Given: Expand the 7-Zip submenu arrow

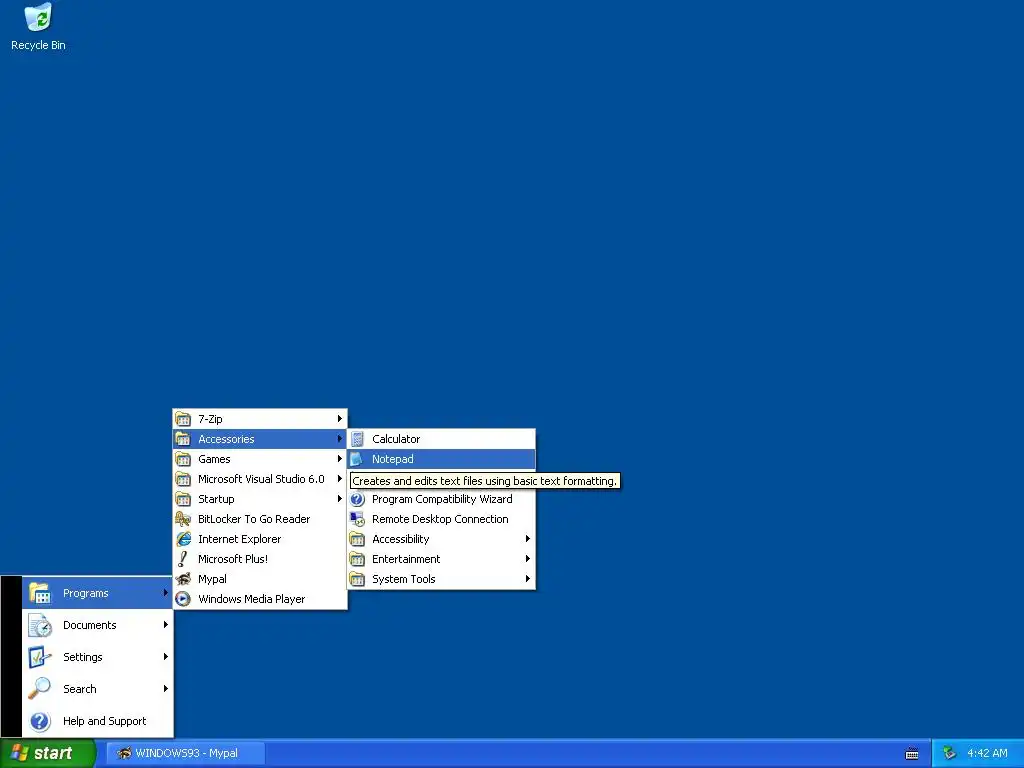Looking at the screenshot, I should pos(340,419).
